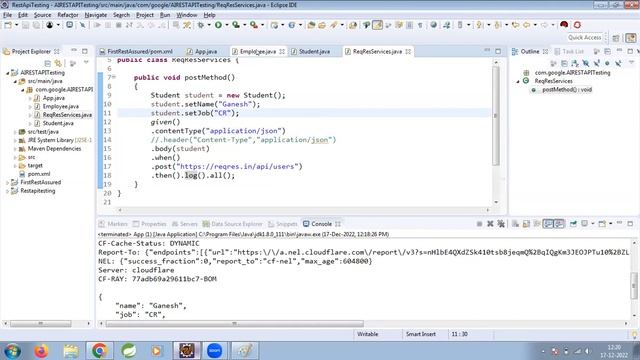
Task: Toggle Sort in Outline toolbar
Action: click(575, 63)
